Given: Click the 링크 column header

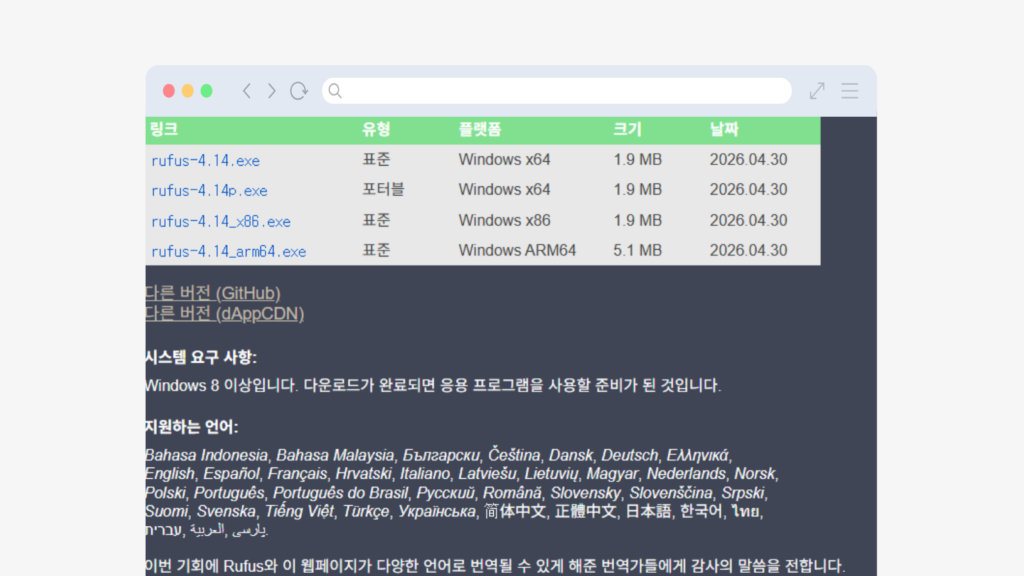Looking at the screenshot, I should 163,129.
